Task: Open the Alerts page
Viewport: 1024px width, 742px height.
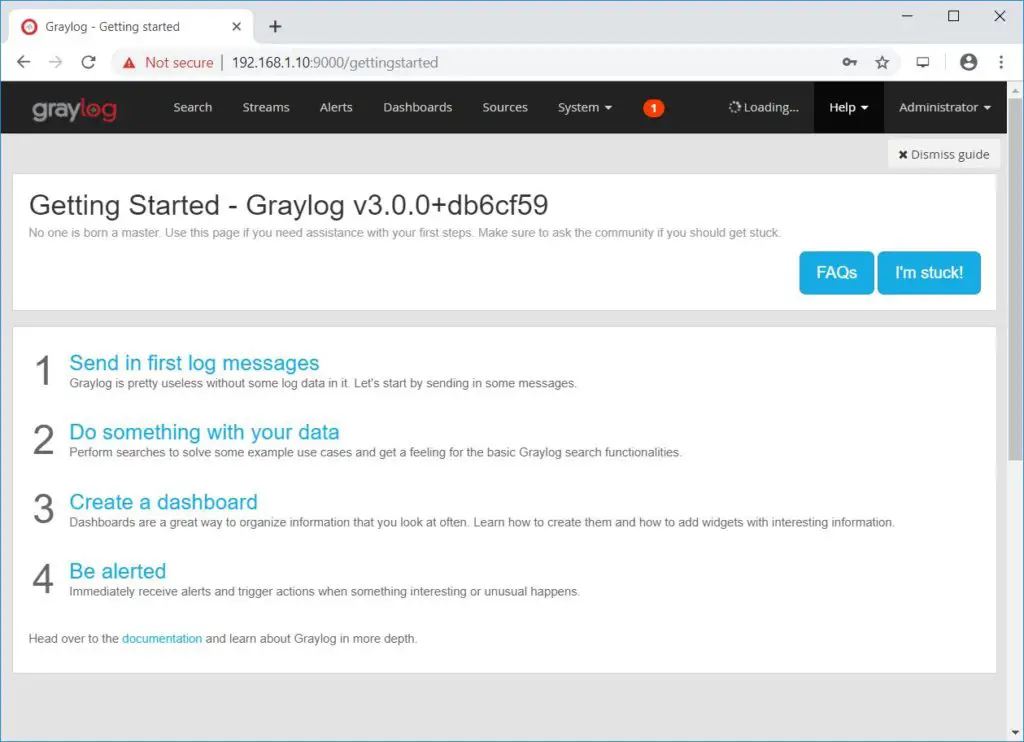Action: (x=336, y=107)
